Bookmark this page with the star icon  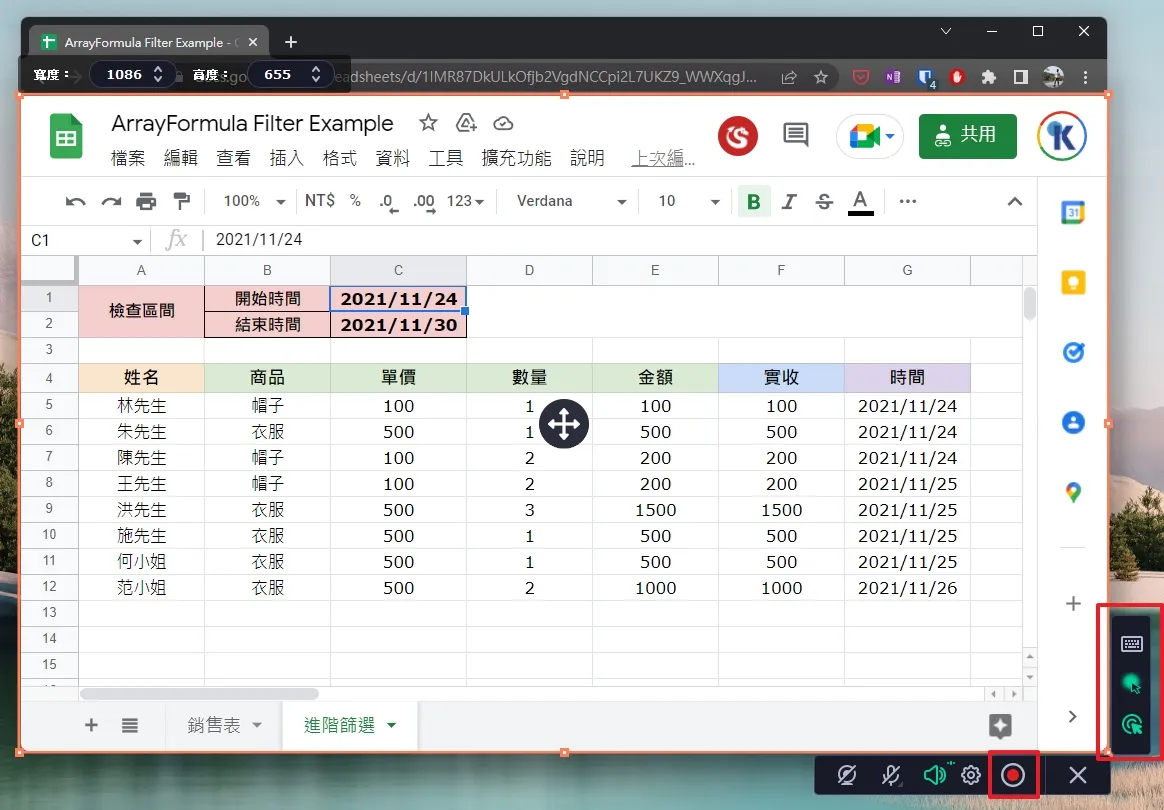tap(820, 76)
